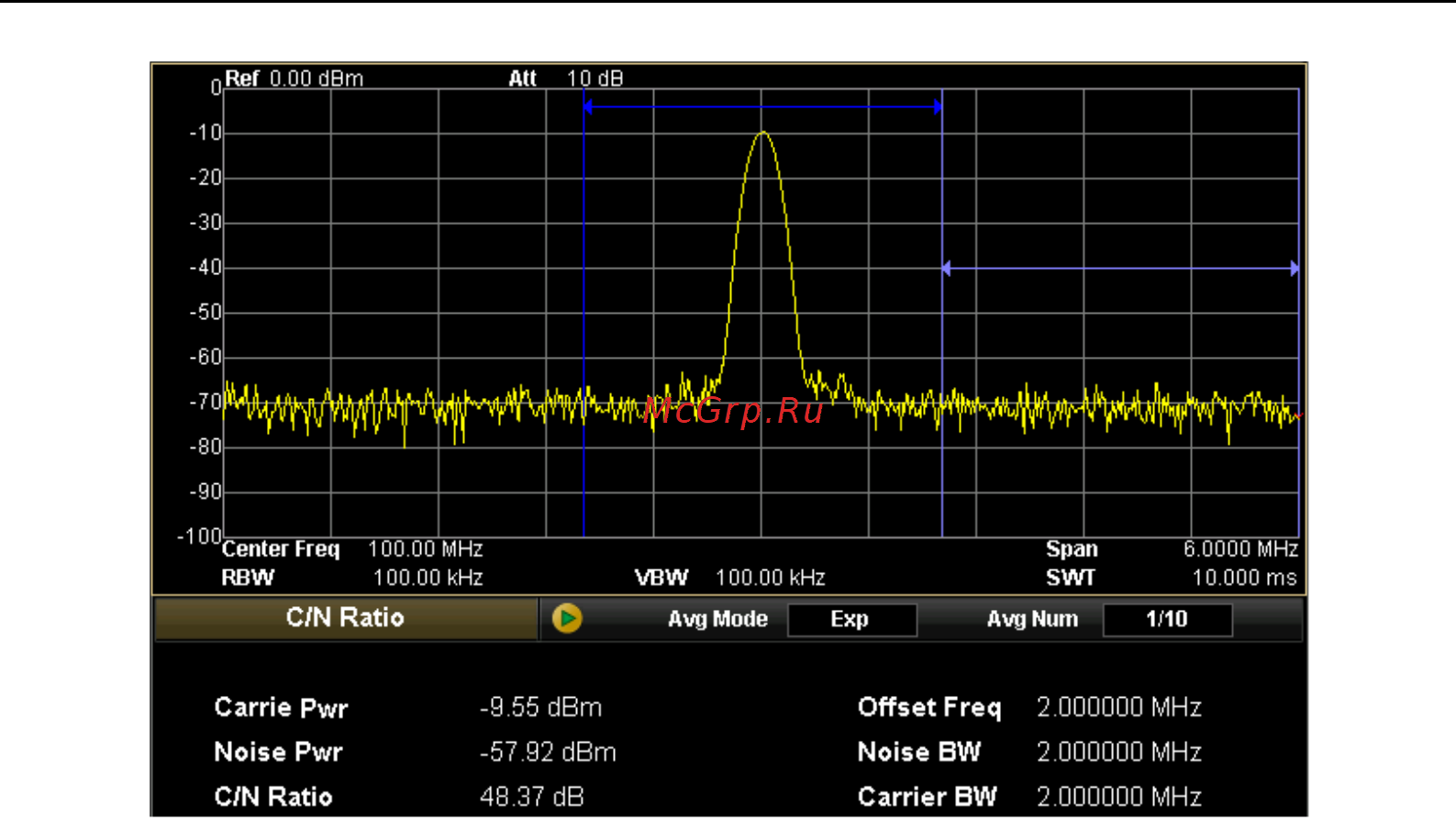Click the Noise Pwr -57.92 dBm value
This screenshot has width=1456, height=819.
548,752
